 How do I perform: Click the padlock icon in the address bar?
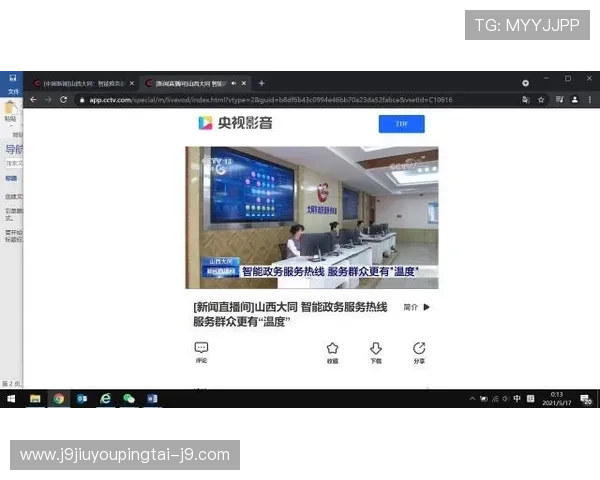pyautogui.click(x=82, y=100)
